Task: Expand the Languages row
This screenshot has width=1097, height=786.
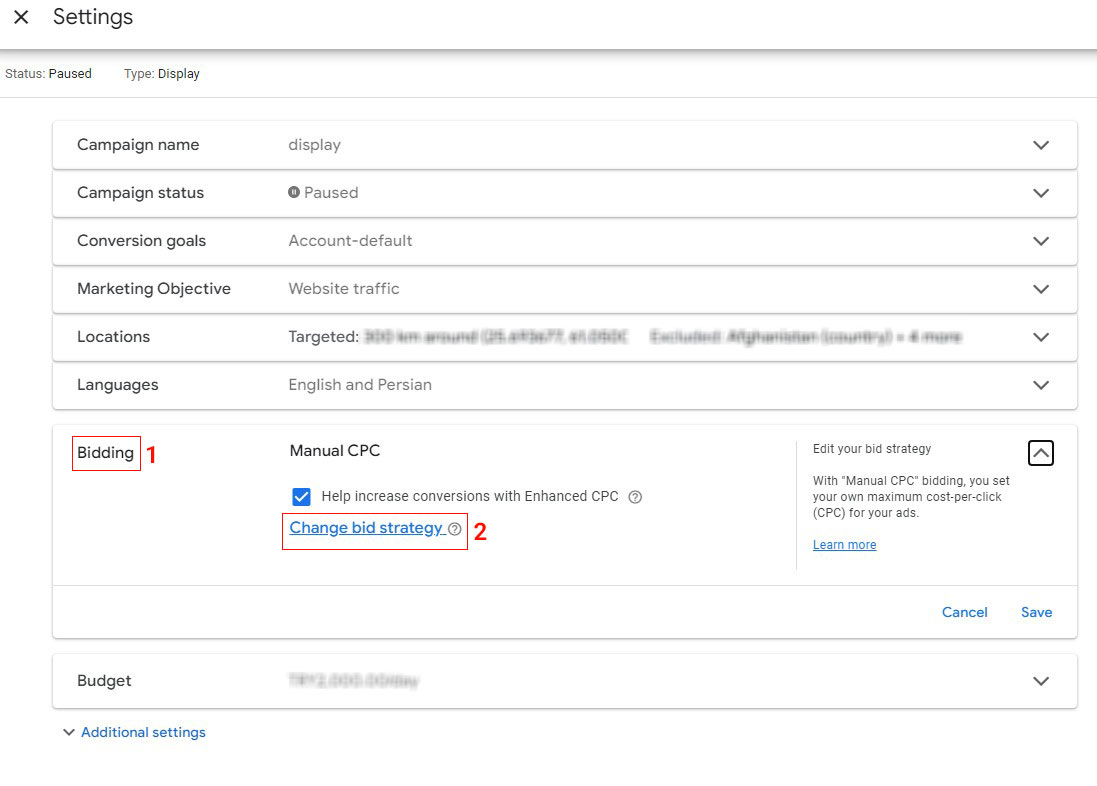Action: point(1041,385)
